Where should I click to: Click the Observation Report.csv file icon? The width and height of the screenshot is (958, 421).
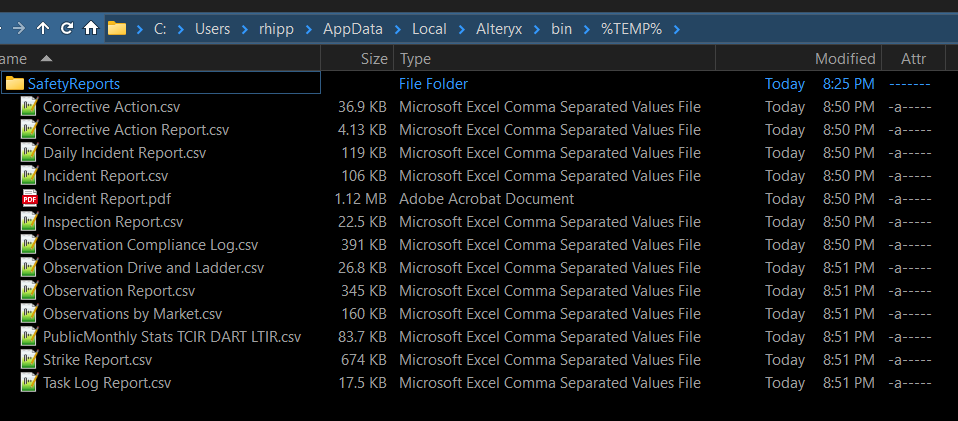point(29,291)
